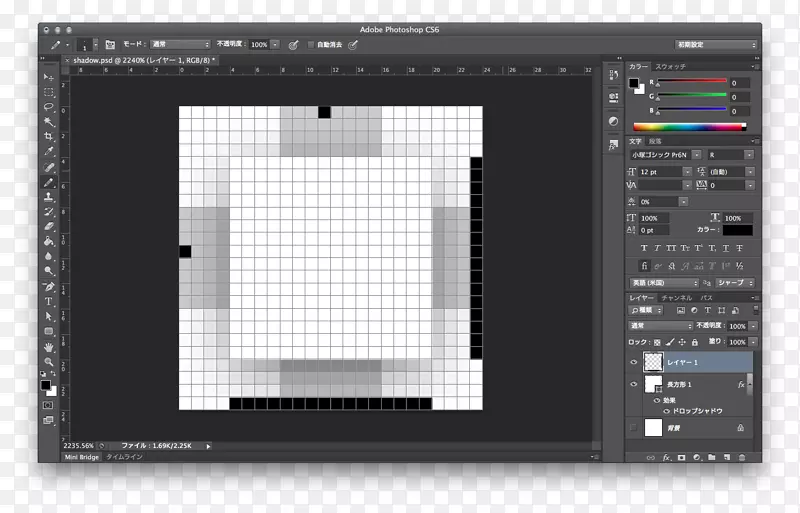Select the Horizontal Type tool
This screenshot has height=513, width=800.
tap(48, 301)
